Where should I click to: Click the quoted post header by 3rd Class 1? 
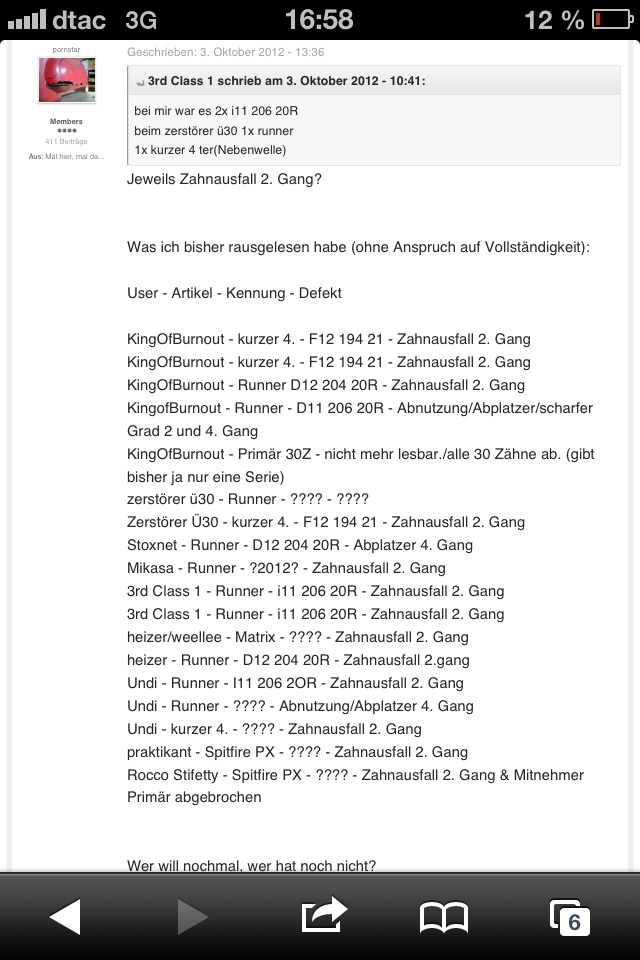click(286, 81)
